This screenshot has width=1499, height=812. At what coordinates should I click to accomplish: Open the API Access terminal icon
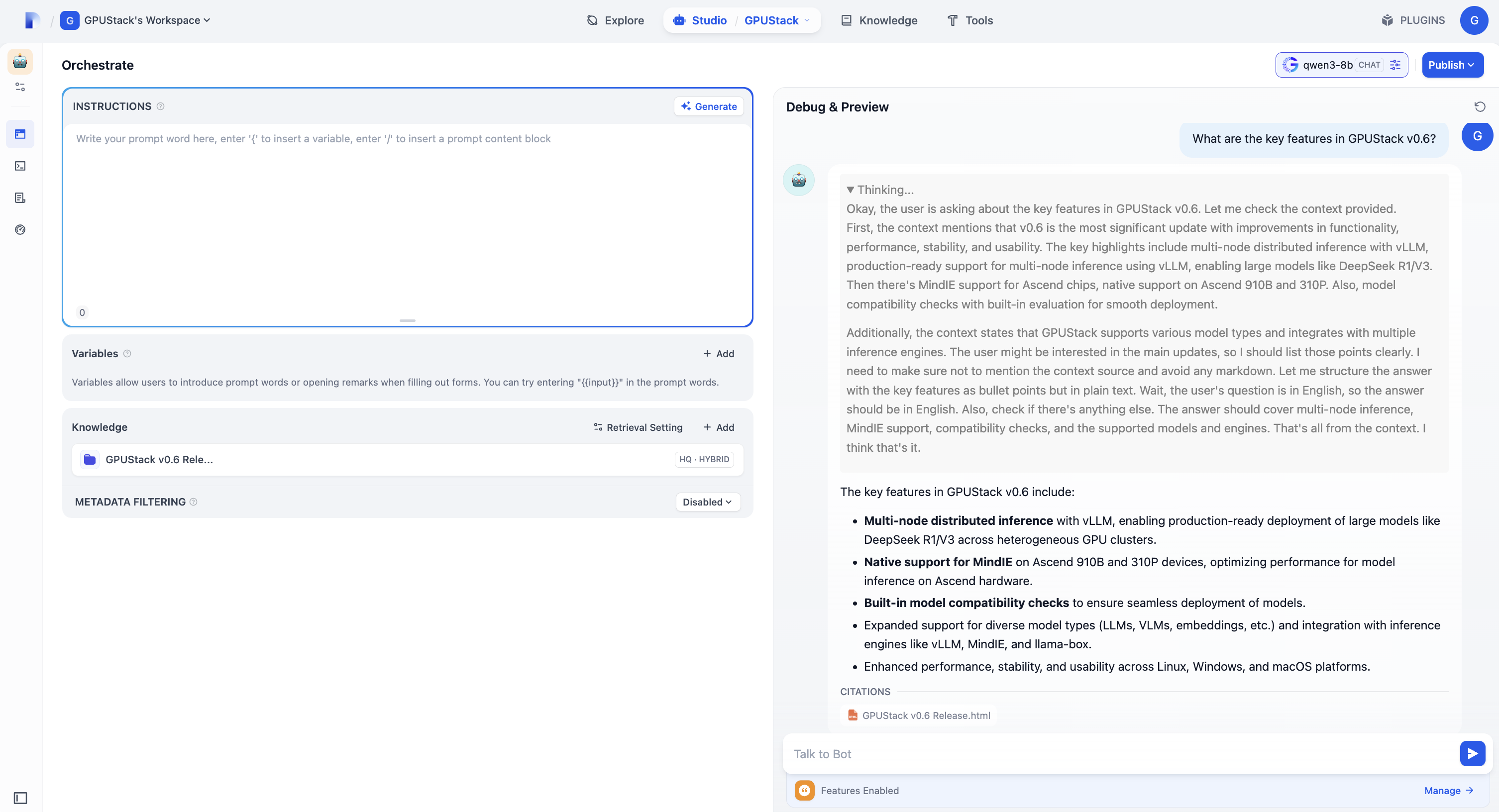coord(20,166)
